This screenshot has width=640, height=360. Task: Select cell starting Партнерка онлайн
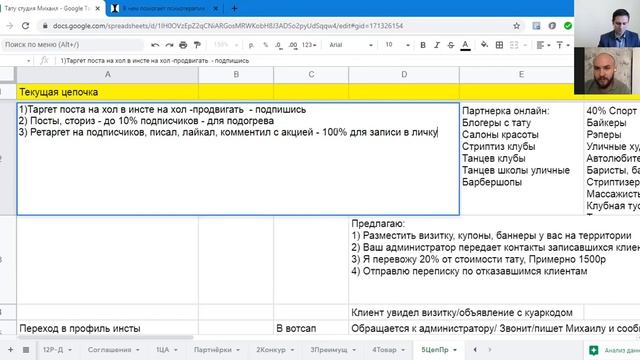coord(521,158)
